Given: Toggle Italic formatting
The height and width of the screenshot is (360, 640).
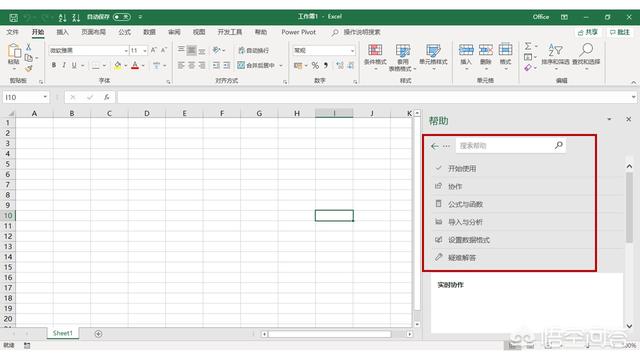Looking at the screenshot, I should pos(64,65).
